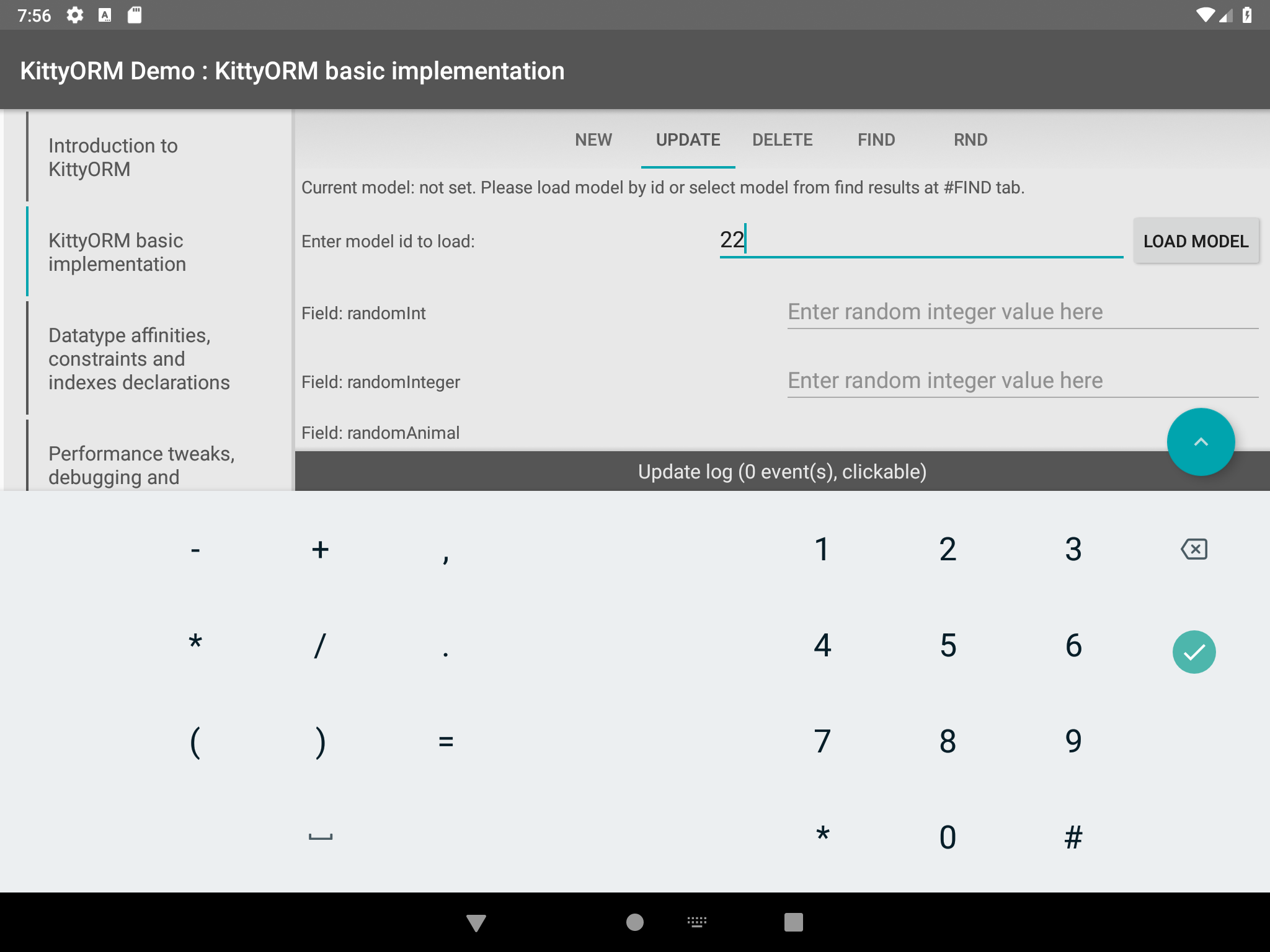
Task: Switch to the RND tab
Action: 970,139
